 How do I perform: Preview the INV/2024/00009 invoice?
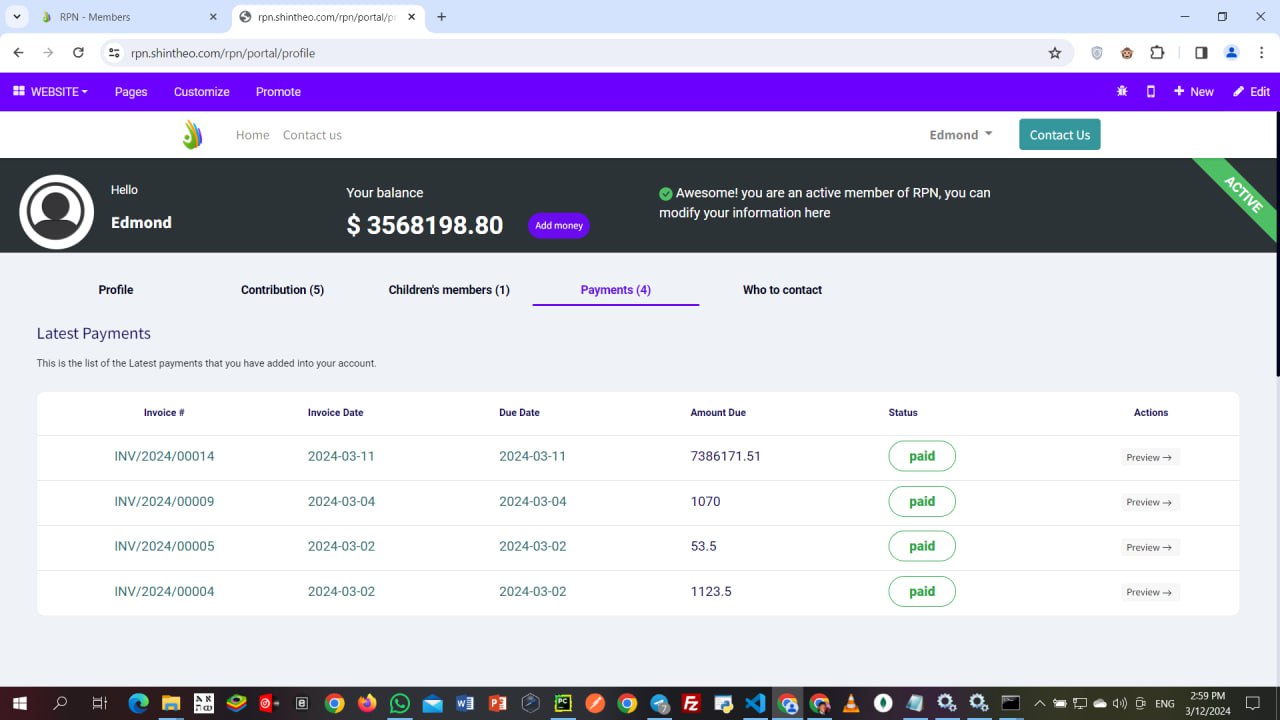click(1150, 502)
